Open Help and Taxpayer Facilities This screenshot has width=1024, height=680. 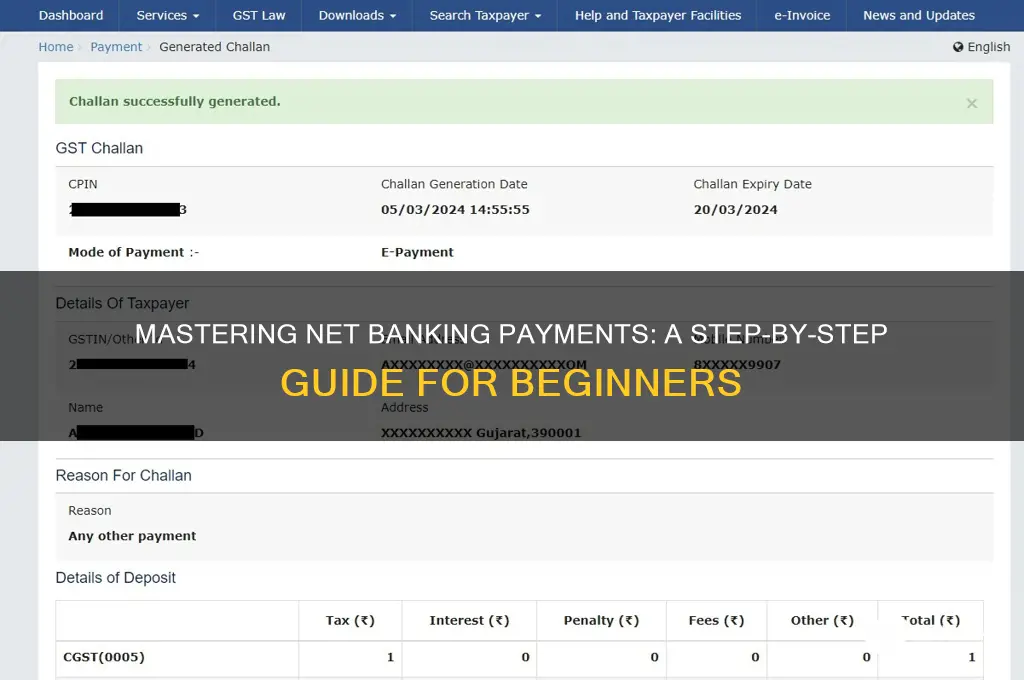coord(658,15)
